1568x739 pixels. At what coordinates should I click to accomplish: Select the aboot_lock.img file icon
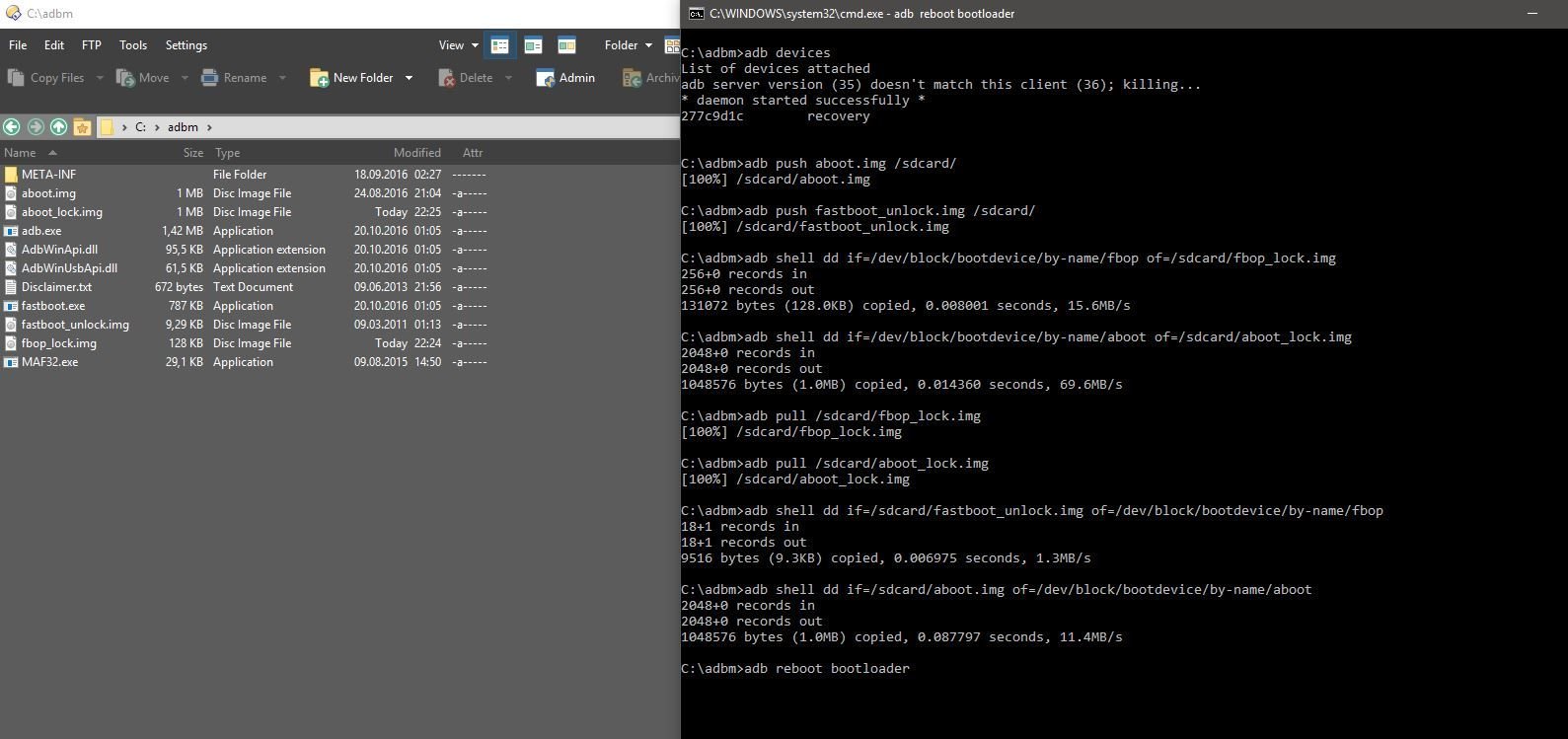11,212
